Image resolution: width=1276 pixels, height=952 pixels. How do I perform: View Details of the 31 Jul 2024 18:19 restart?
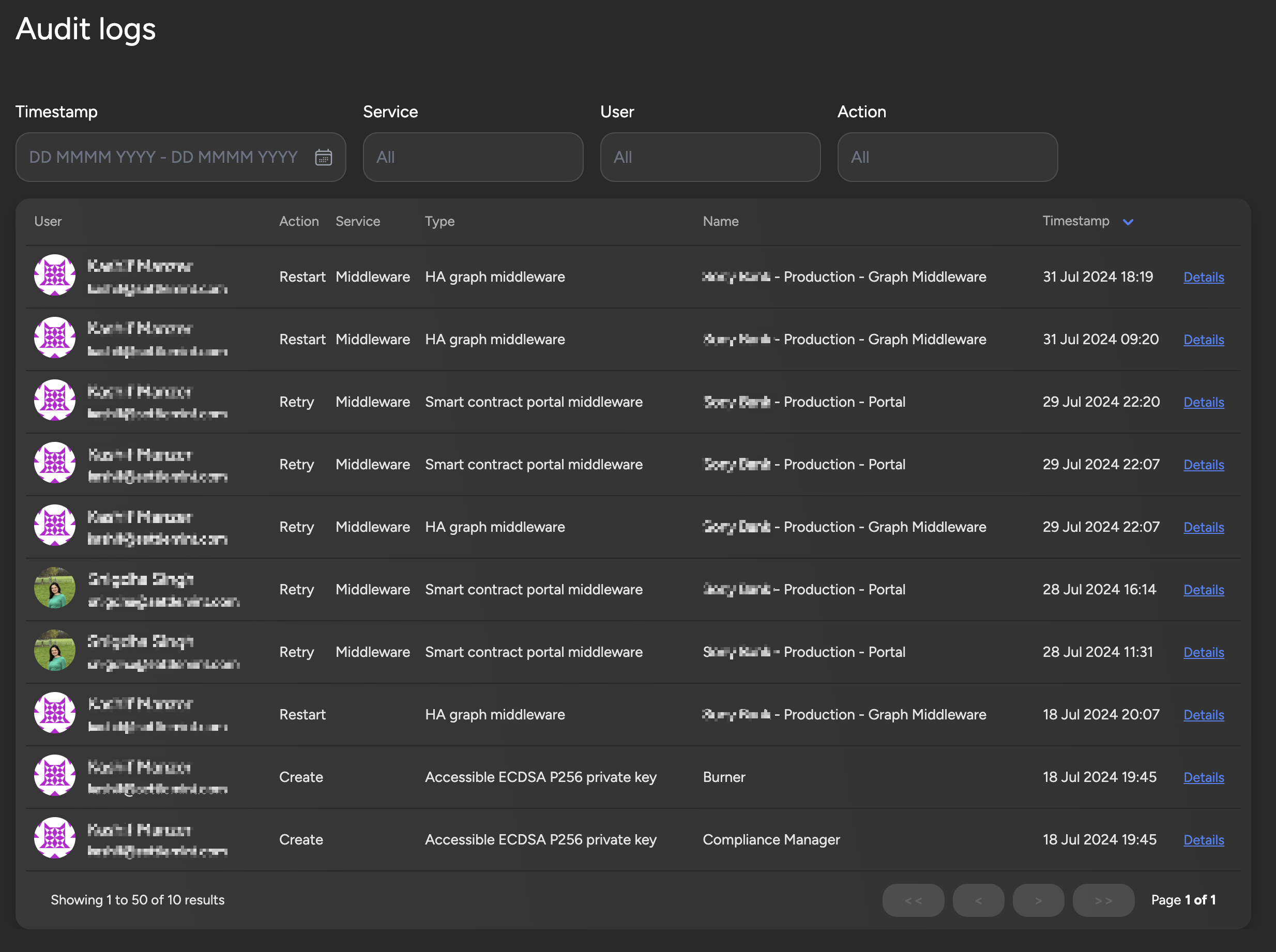[x=1204, y=277]
